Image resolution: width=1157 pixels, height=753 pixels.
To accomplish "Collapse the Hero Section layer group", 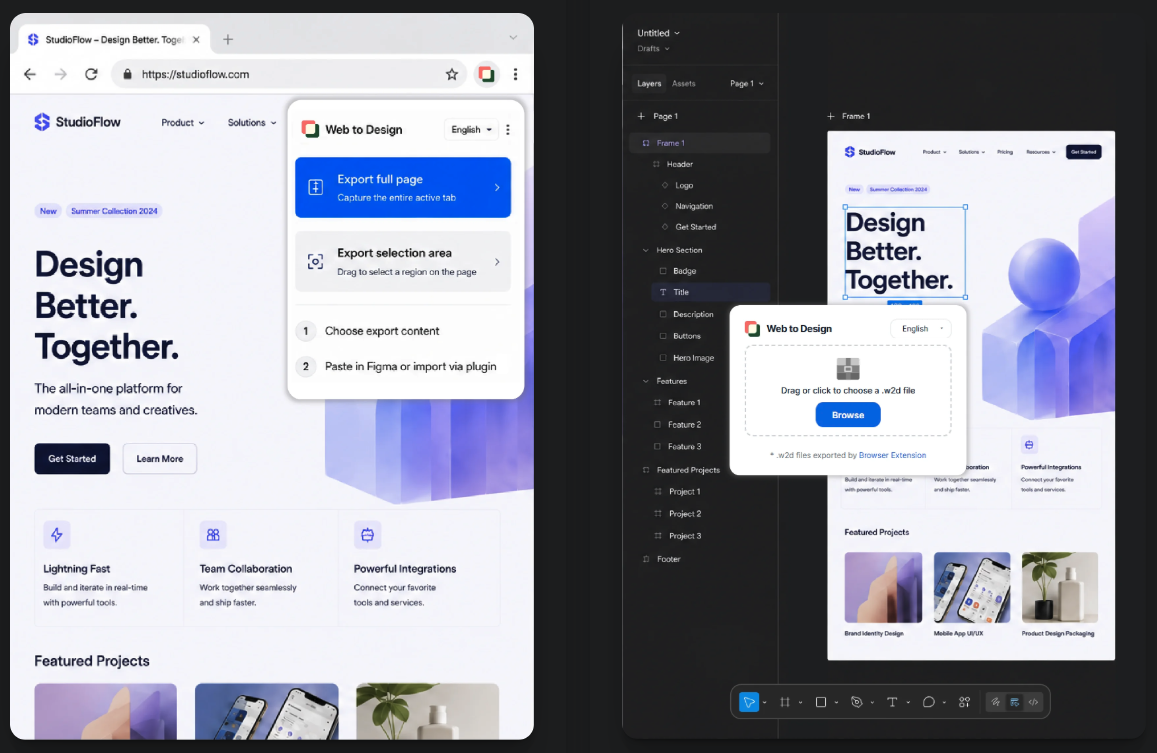I will pyautogui.click(x=646, y=250).
